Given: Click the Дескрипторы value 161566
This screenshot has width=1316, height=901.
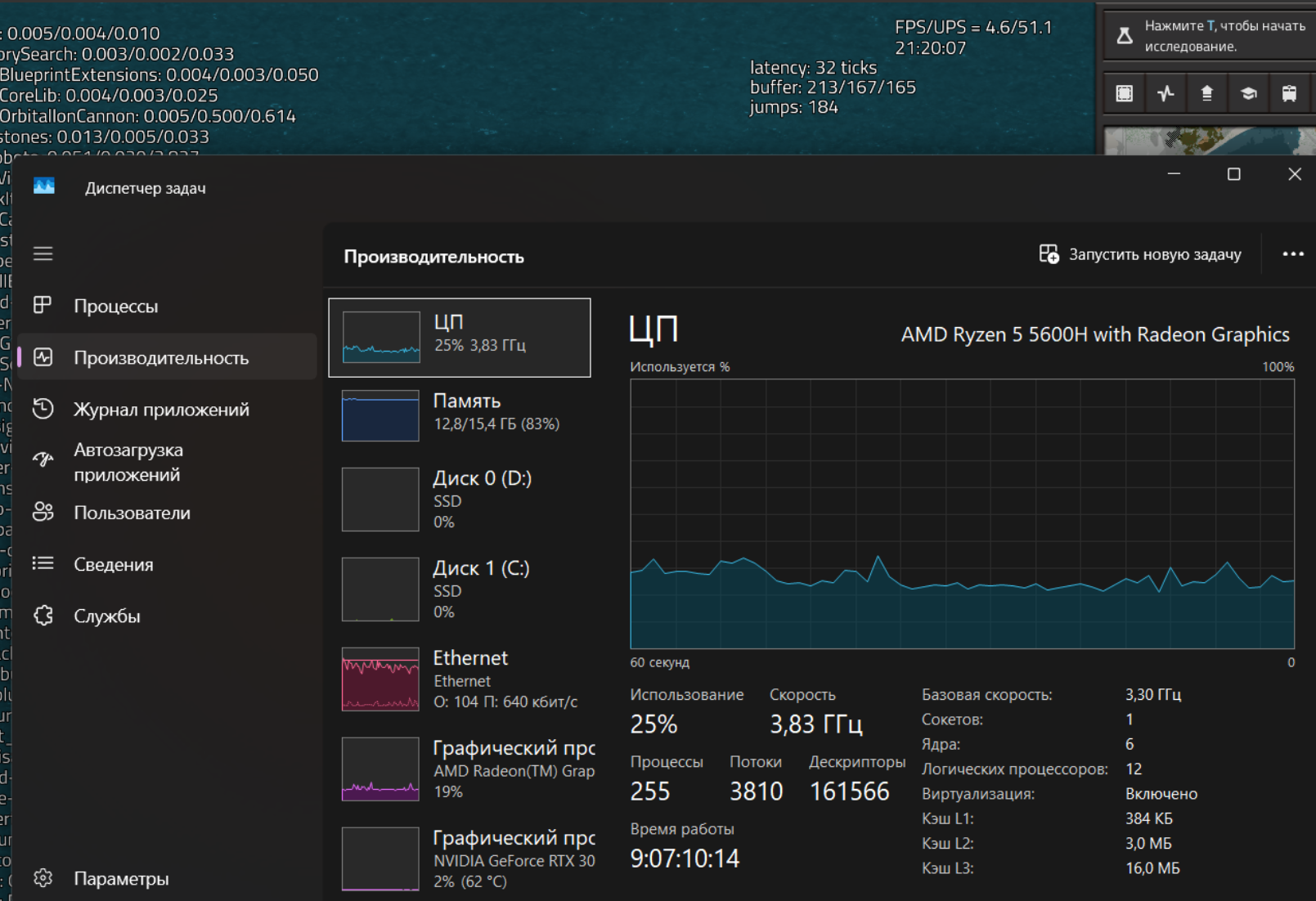Looking at the screenshot, I should (849, 791).
